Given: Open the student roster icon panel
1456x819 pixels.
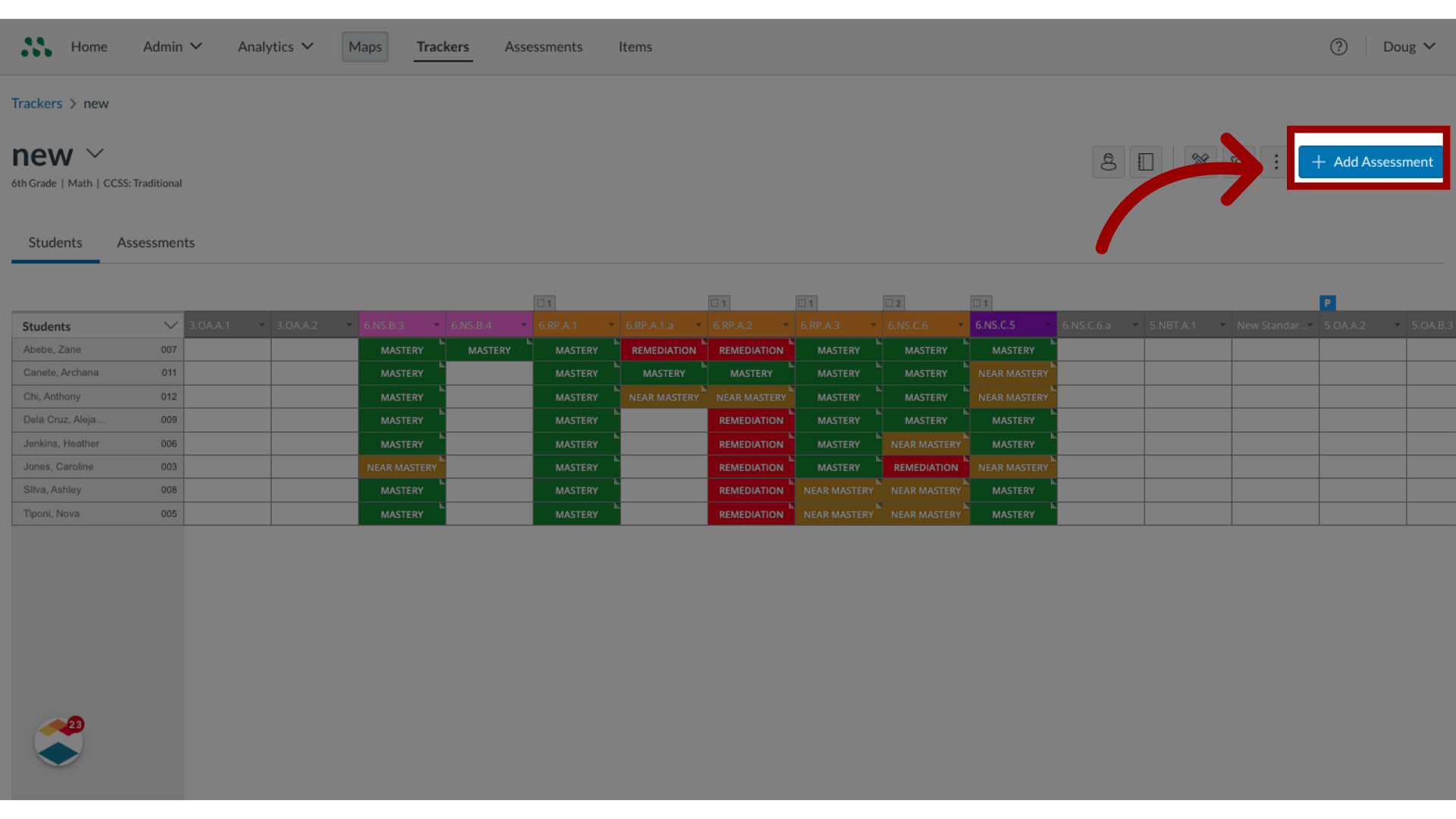Looking at the screenshot, I should (1108, 161).
